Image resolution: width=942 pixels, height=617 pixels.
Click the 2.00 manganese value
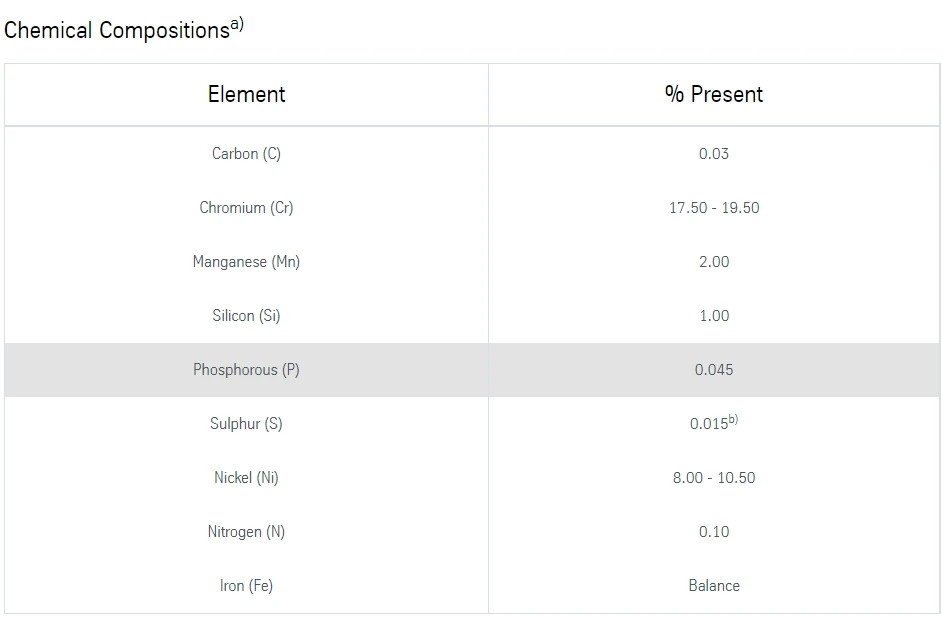(x=714, y=262)
